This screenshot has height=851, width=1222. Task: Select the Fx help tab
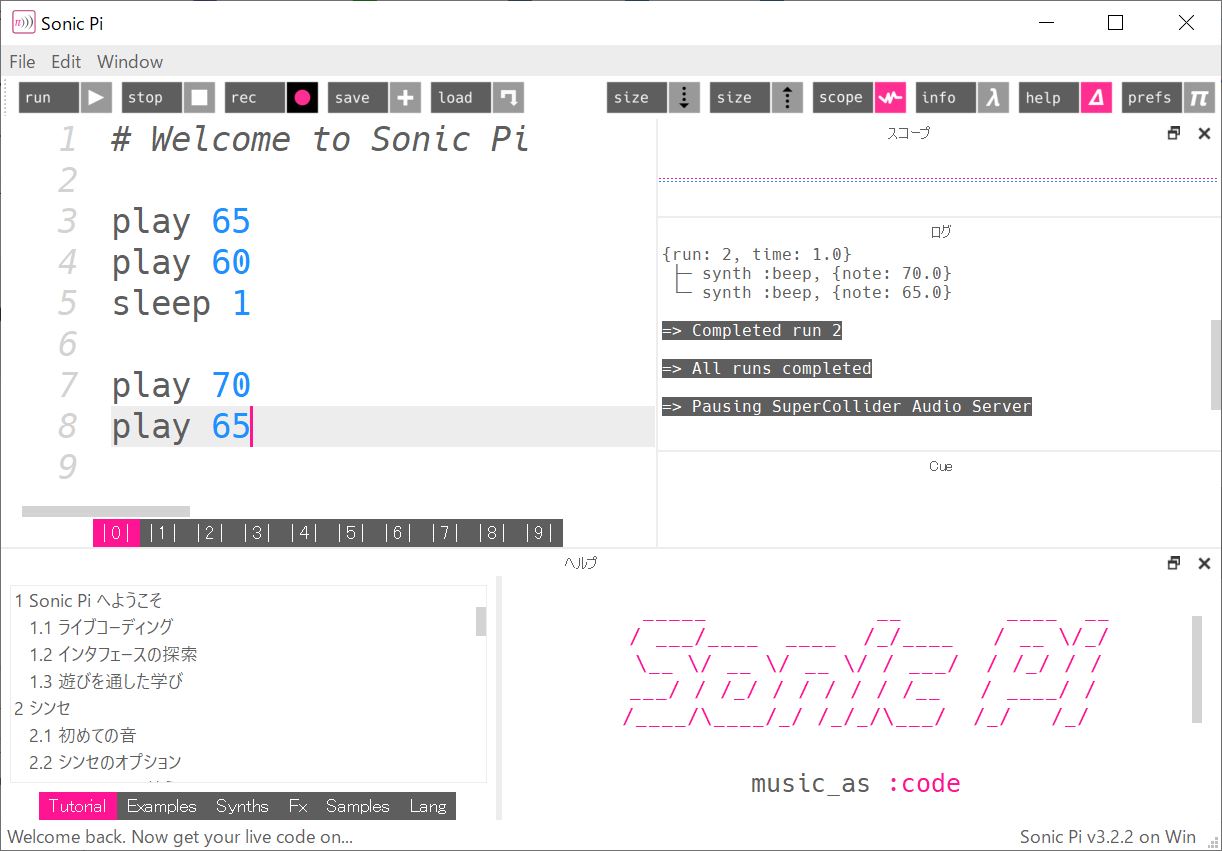(298, 806)
